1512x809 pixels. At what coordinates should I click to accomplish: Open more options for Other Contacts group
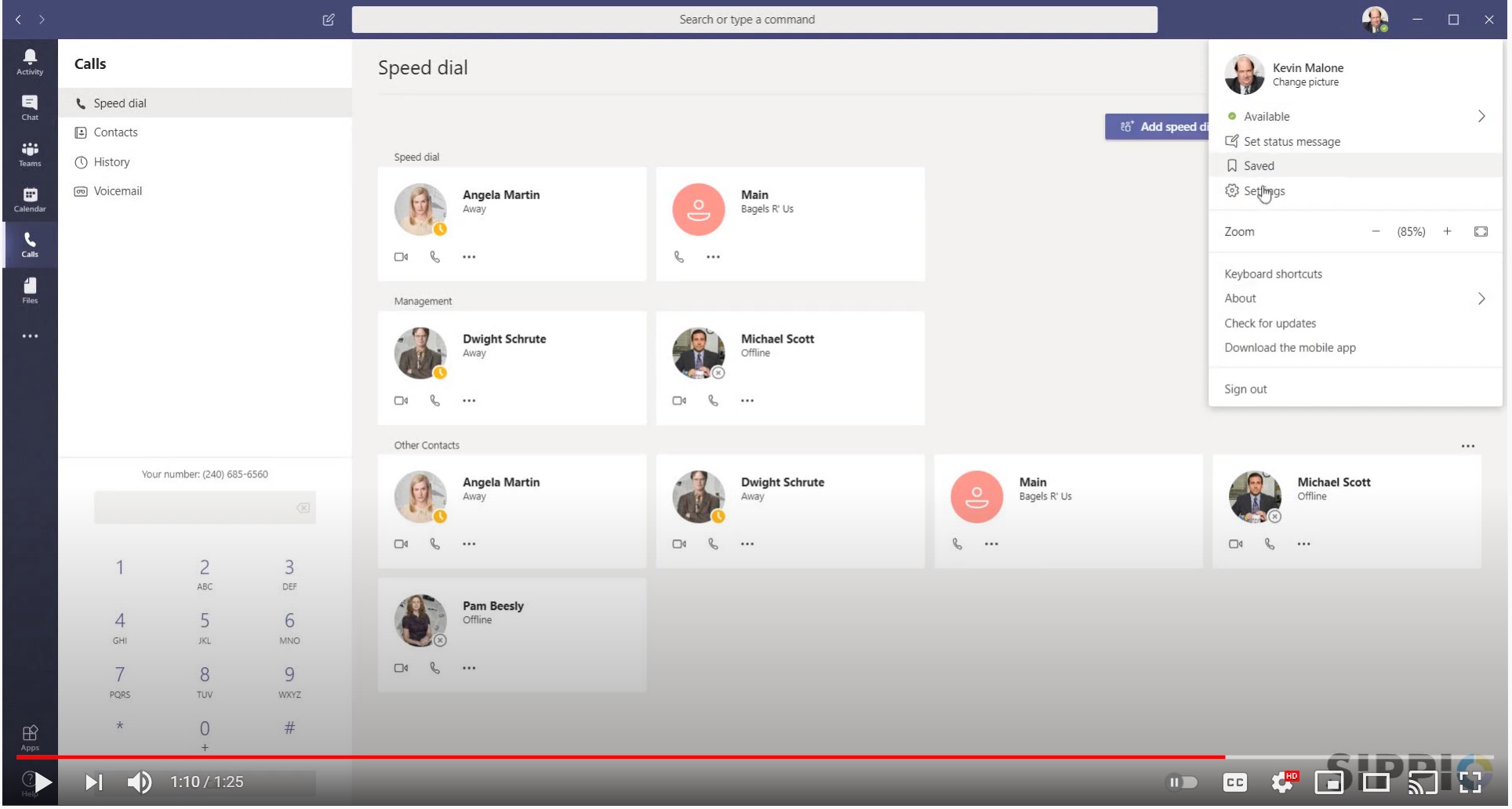tap(1467, 446)
